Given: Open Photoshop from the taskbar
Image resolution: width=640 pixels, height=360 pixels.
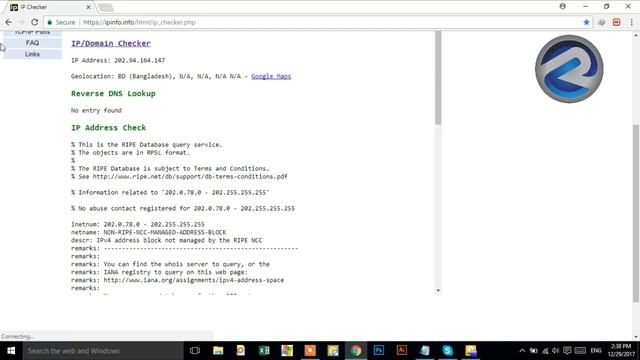Looking at the screenshot, I should pos(379,351).
